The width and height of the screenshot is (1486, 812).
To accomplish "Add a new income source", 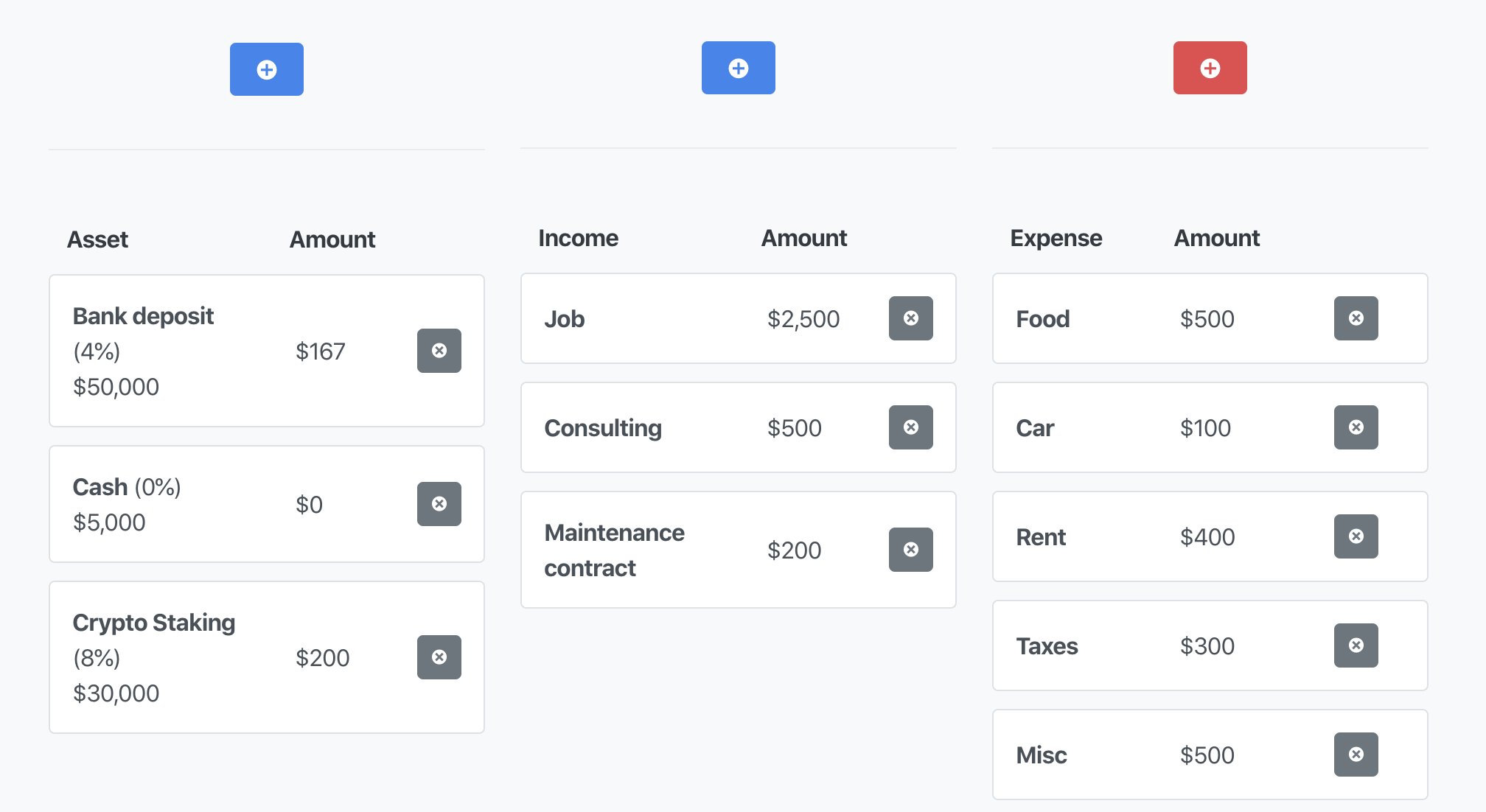I will coord(739,67).
